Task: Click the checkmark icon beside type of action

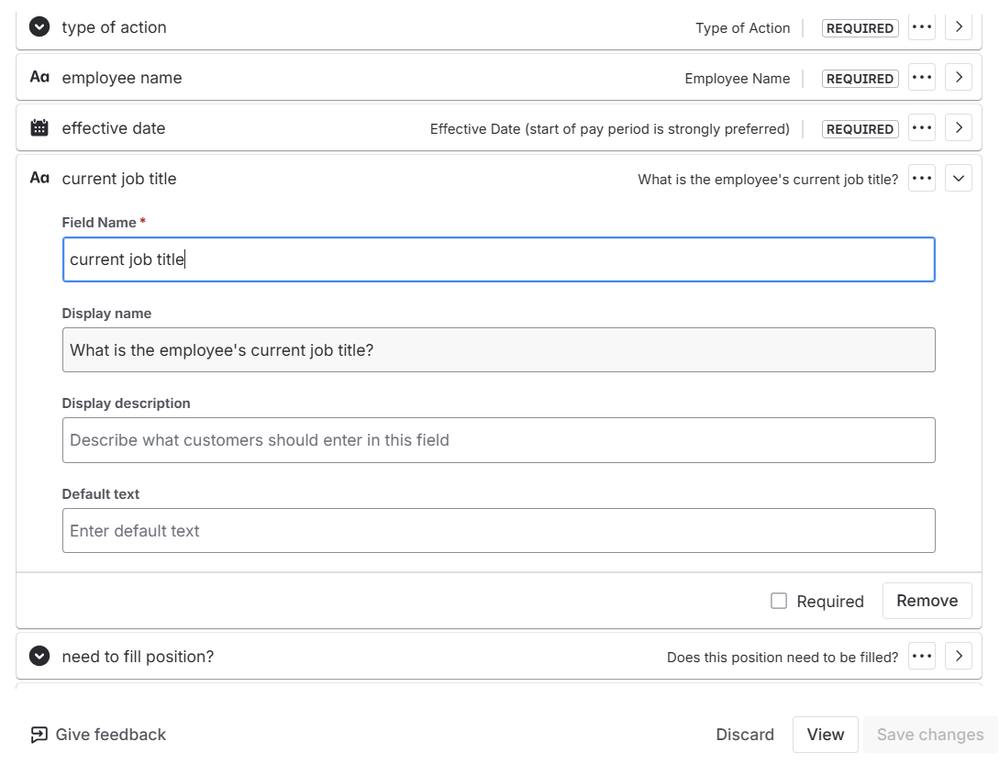Action: point(39,27)
